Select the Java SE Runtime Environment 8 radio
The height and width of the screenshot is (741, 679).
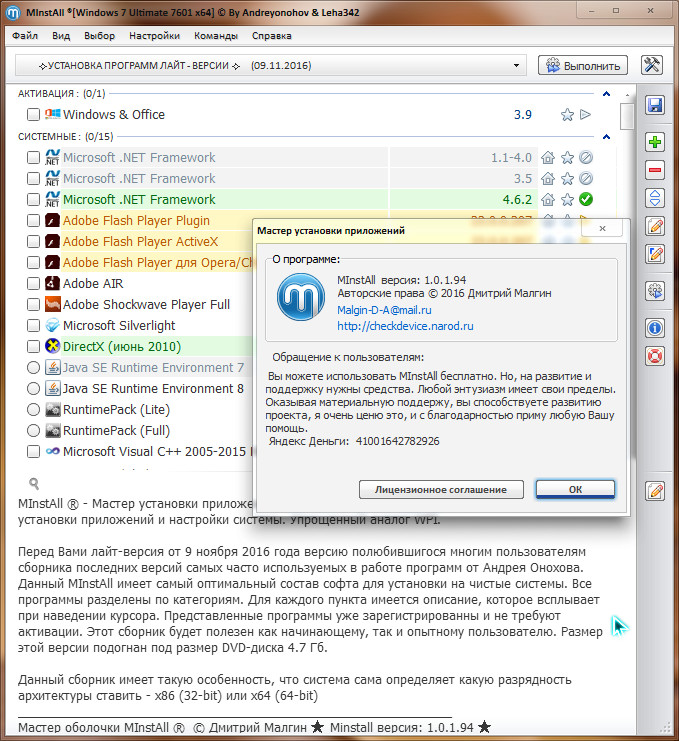[33, 388]
